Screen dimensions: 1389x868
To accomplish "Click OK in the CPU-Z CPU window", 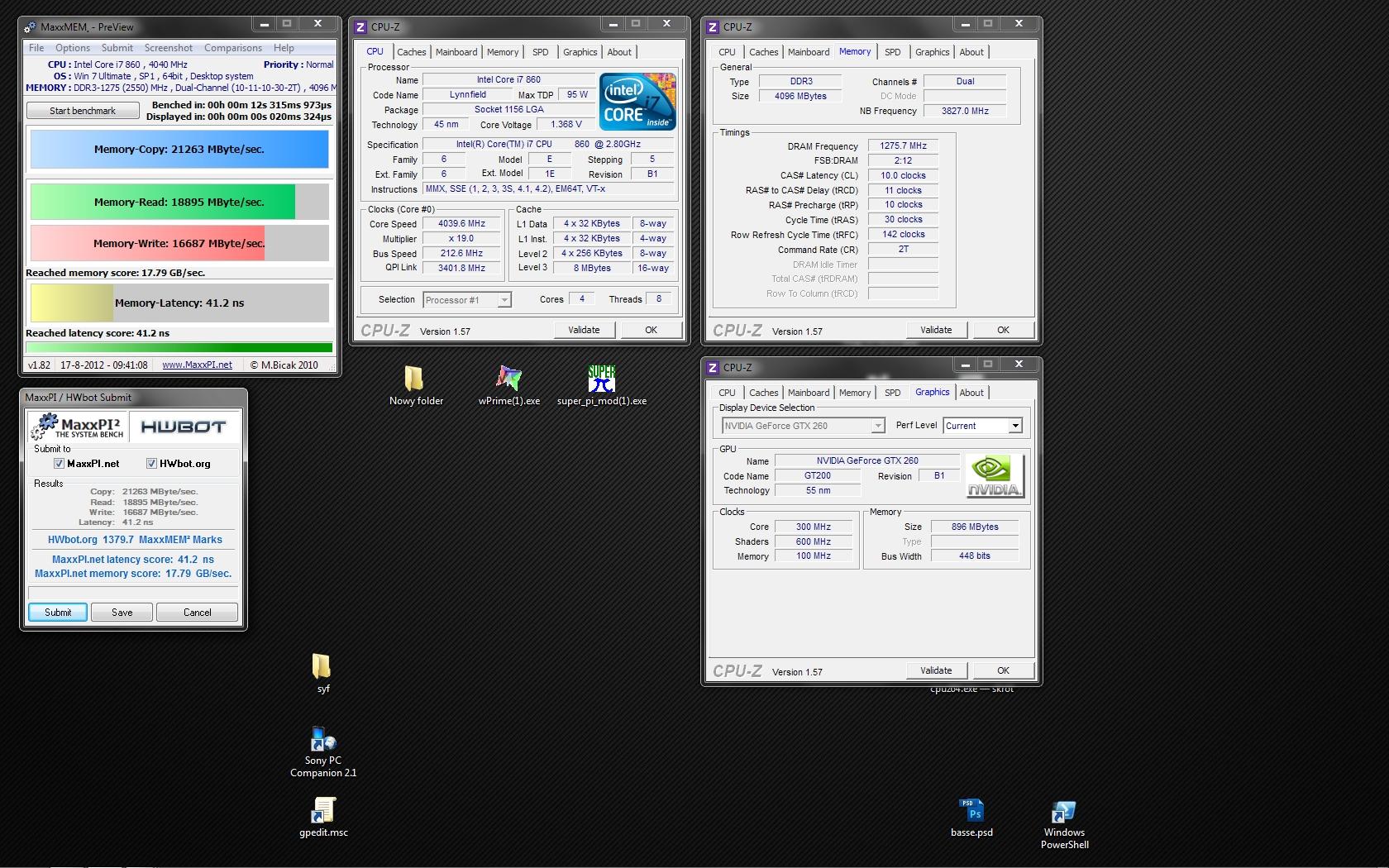I will (651, 330).
